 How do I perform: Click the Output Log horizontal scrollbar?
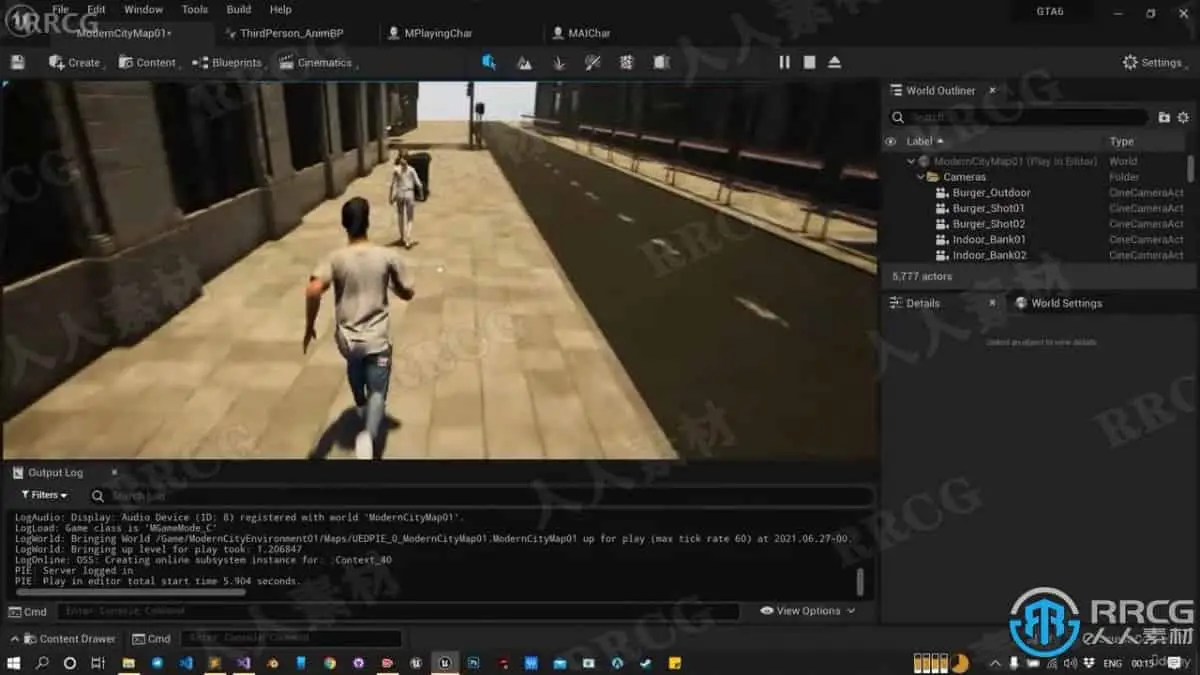130,592
